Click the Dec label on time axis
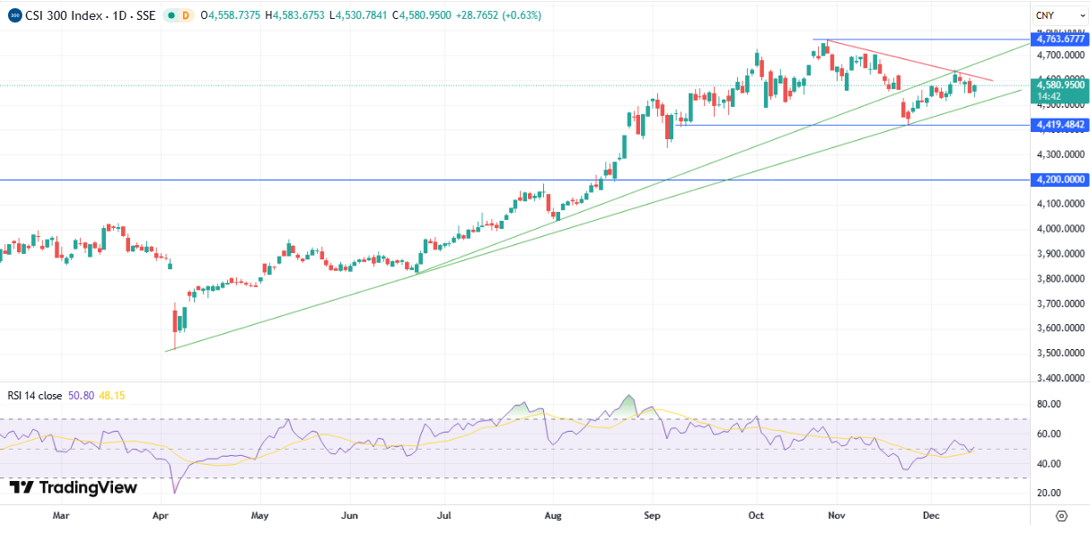1091x545 pixels. pyautogui.click(x=931, y=516)
